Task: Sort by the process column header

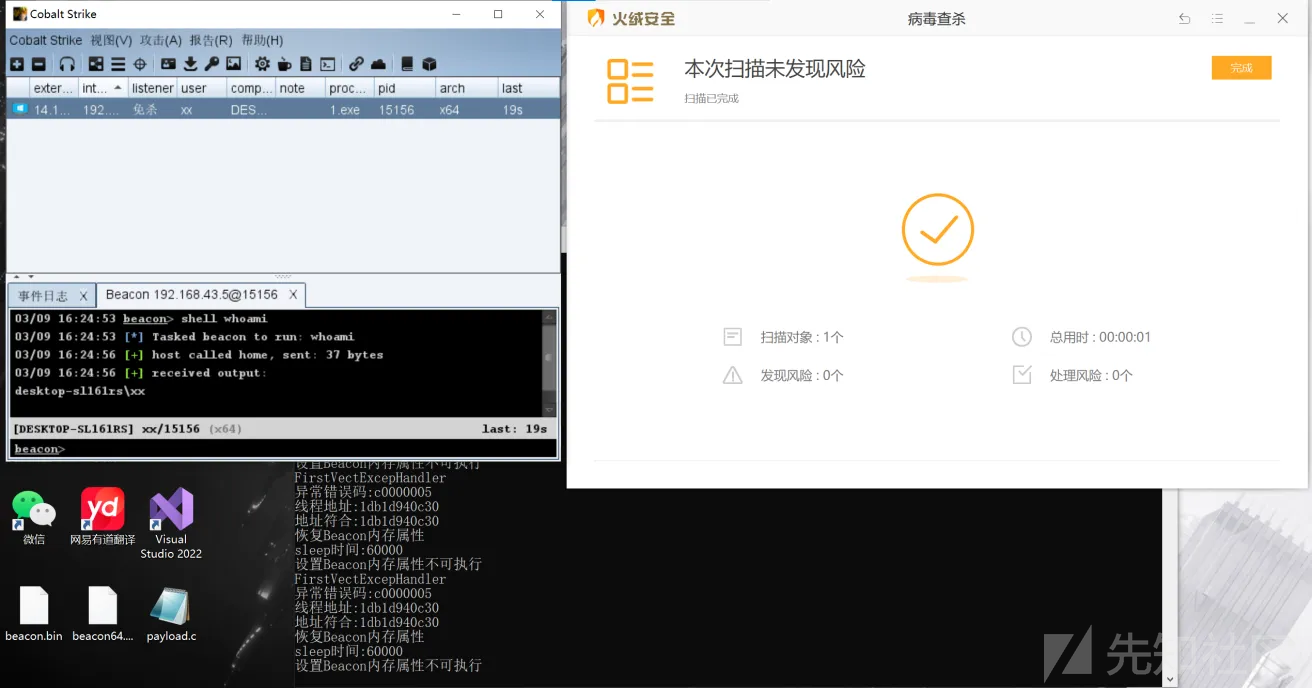Action: tap(350, 88)
